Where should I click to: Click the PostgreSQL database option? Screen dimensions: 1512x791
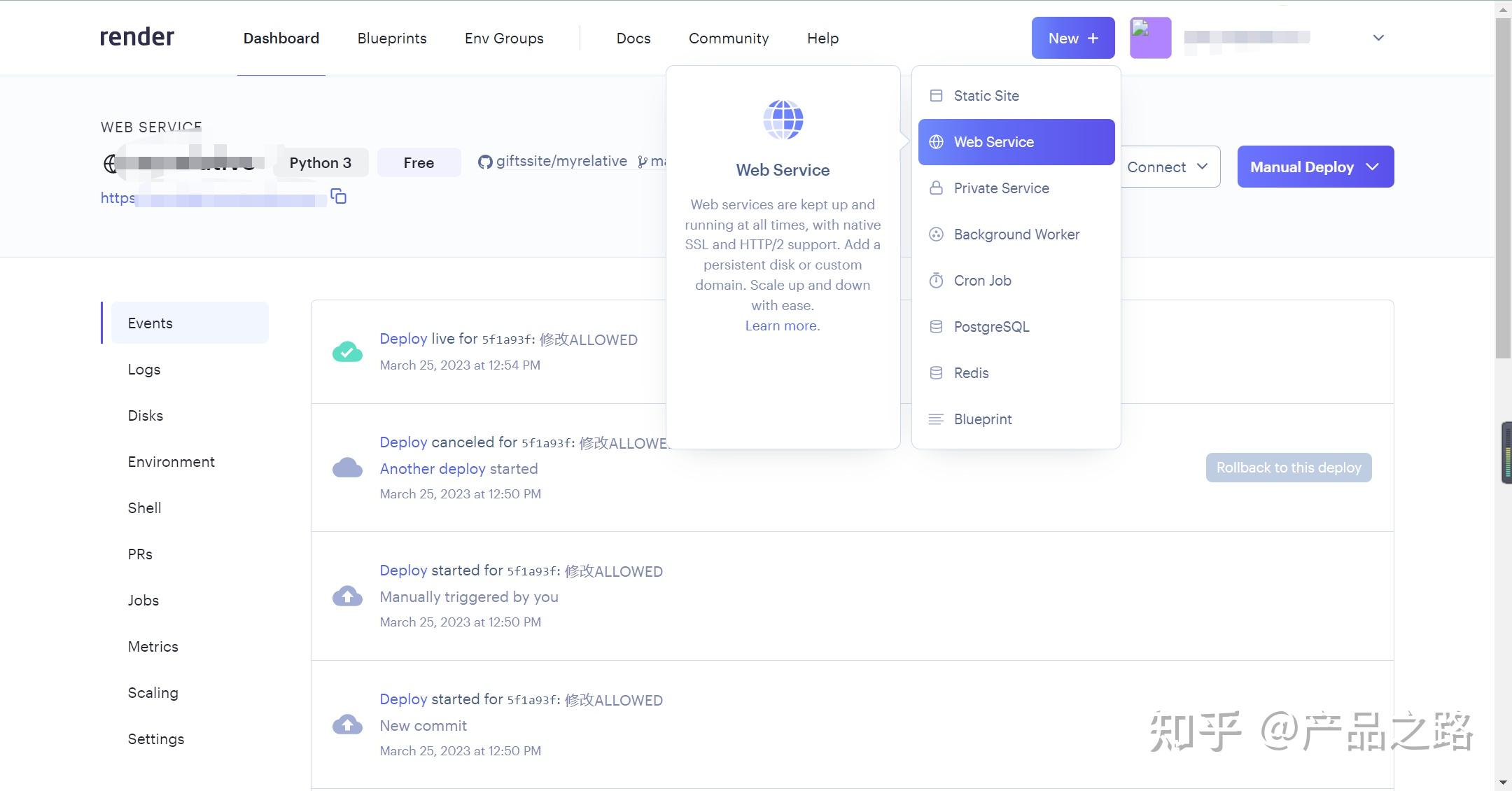pyautogui.click(x=990, y=327)
